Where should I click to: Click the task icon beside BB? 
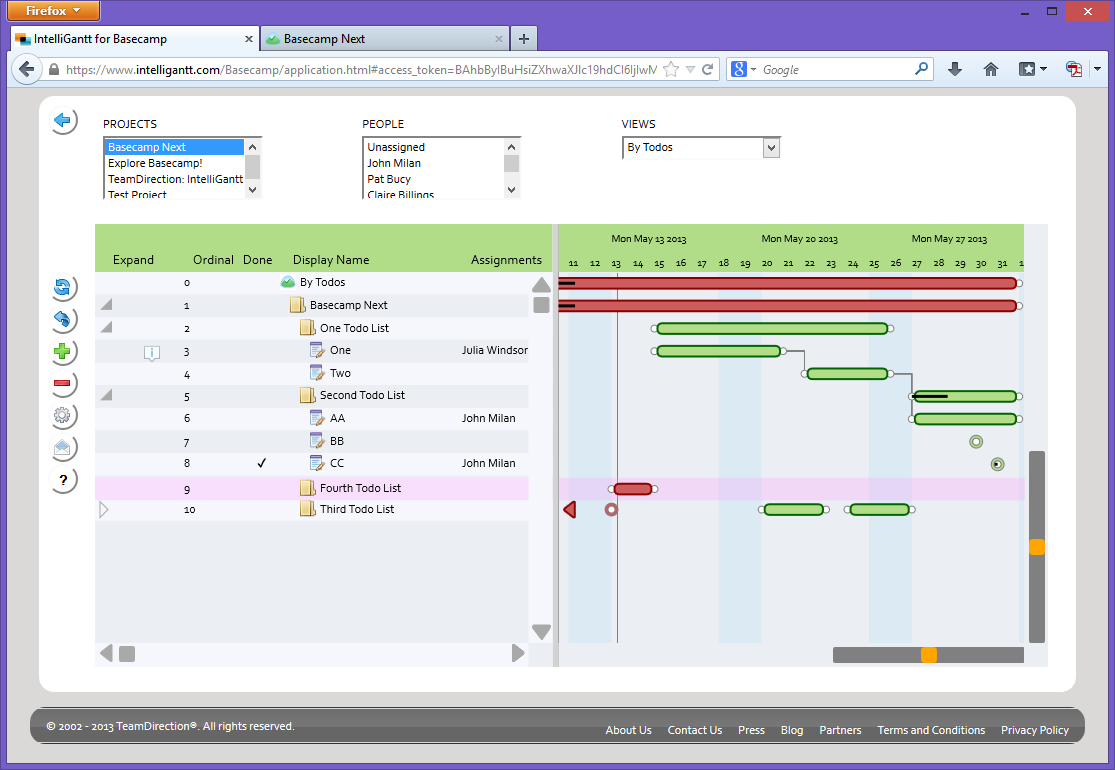point(317,441)
